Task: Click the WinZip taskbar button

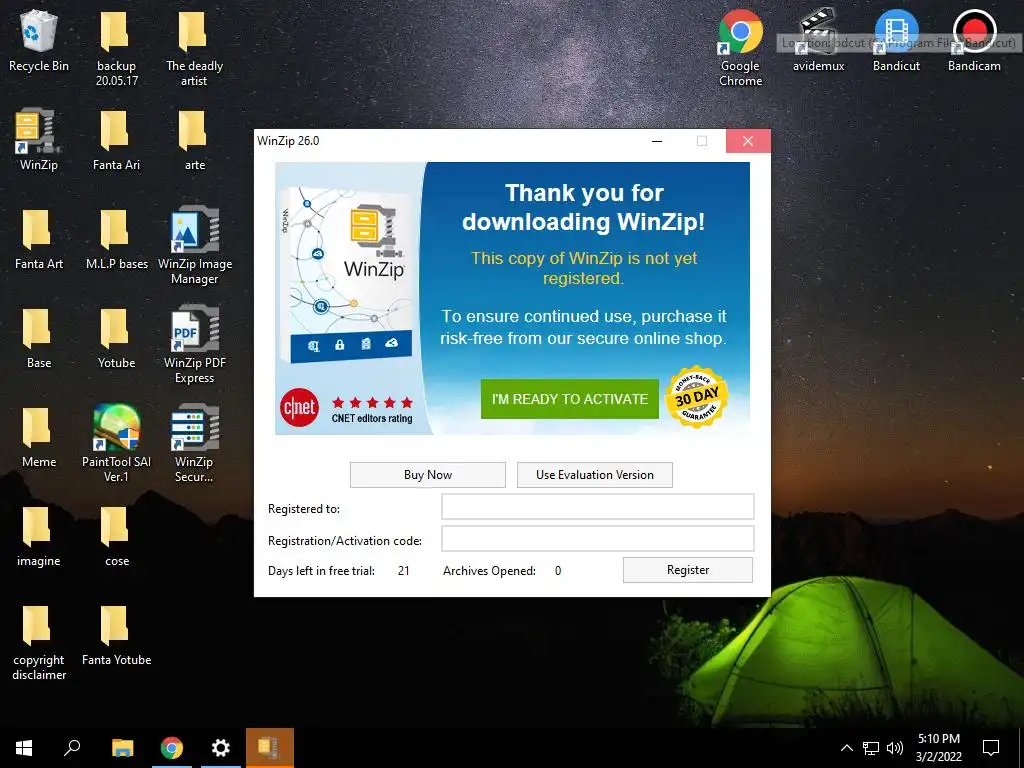Action: [x=270, y=748]
